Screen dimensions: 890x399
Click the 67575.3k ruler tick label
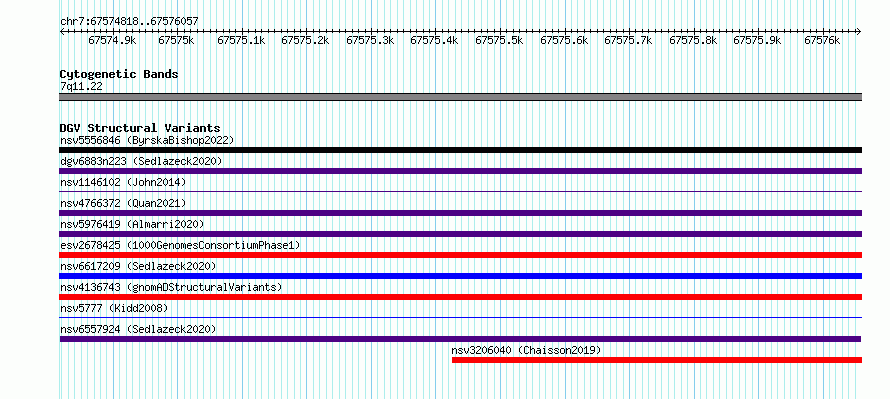pyautogui.click(x=370, y=41)
